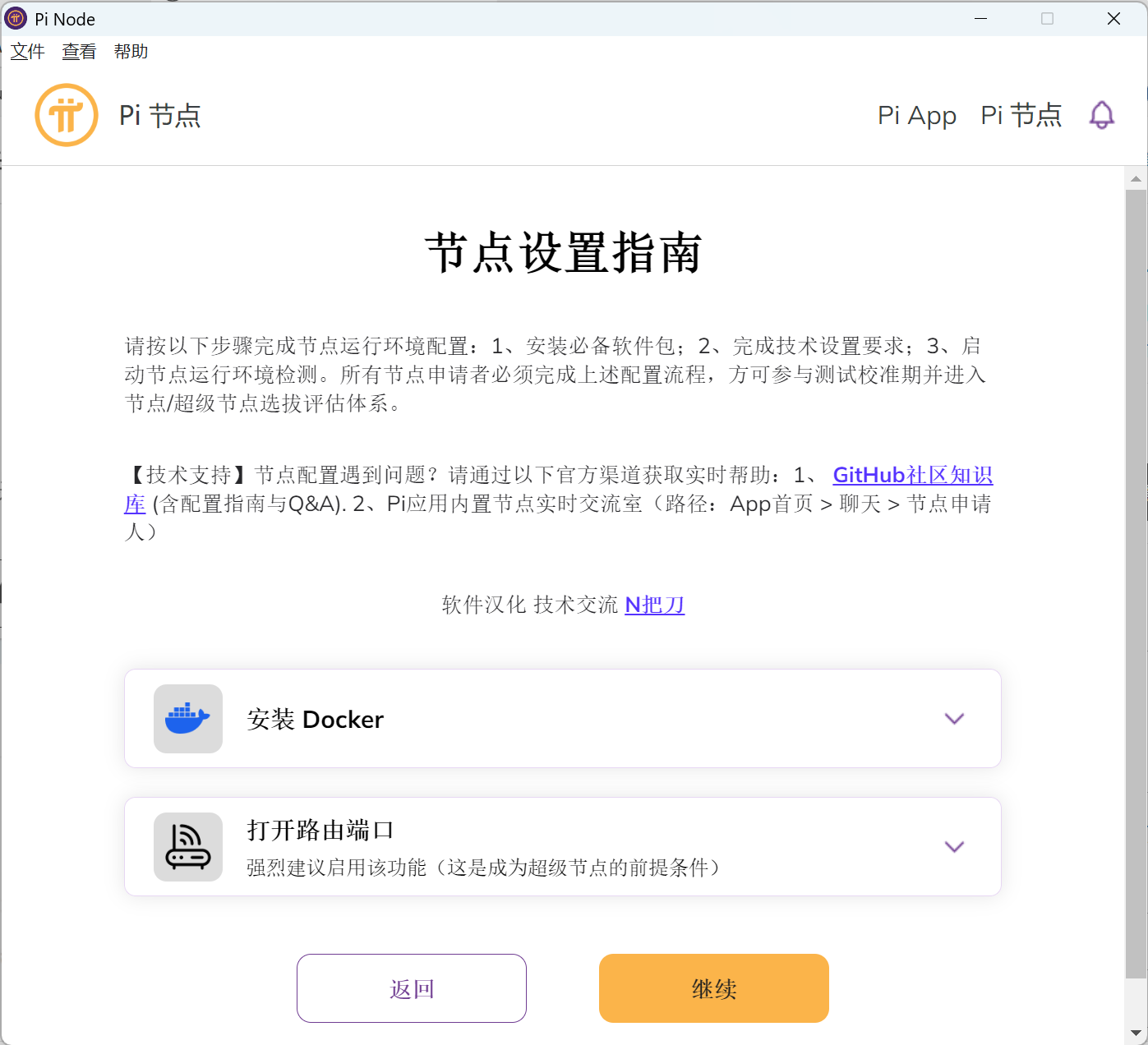
Task: Click the scrollbar up arrow
Action: tap(1136, 178)
